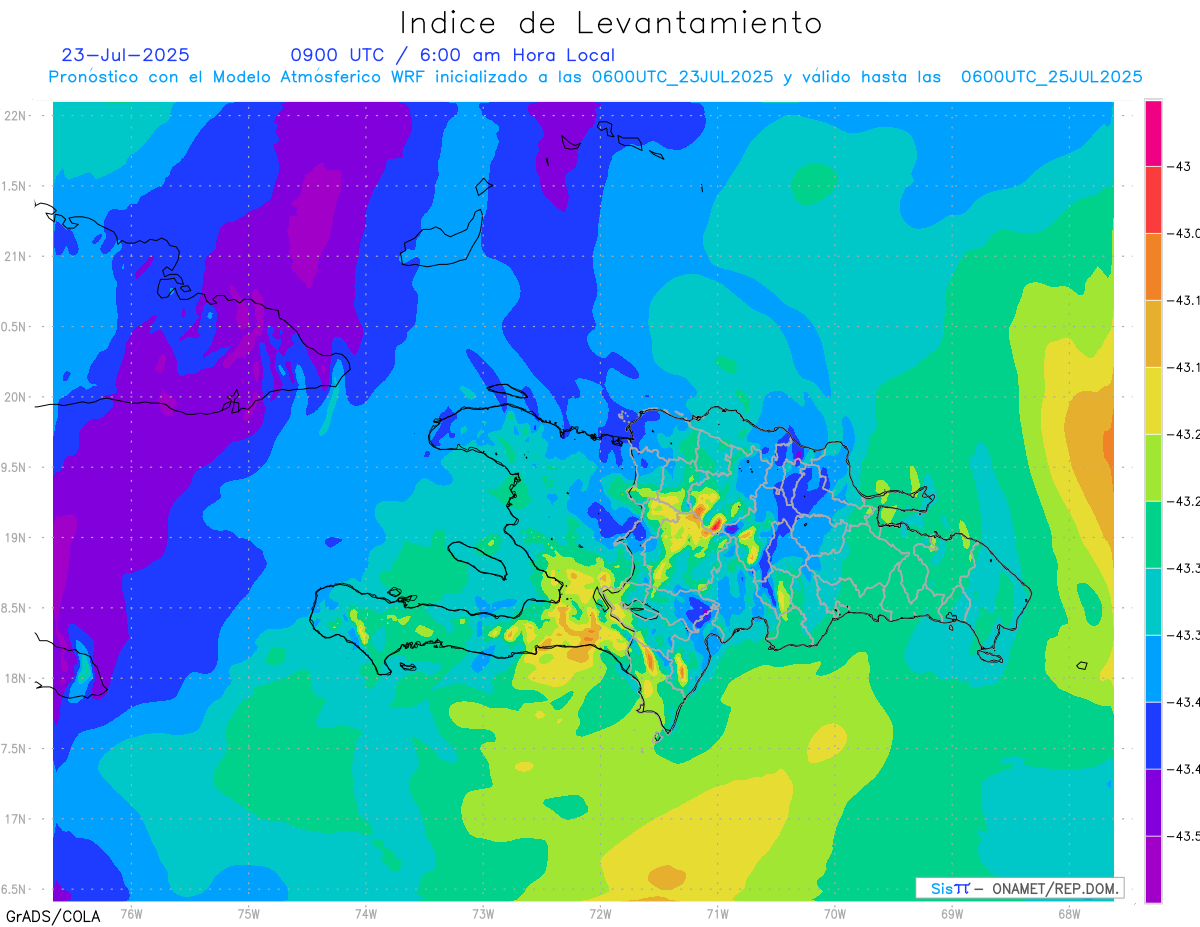
Task: Click the light-blue legend color swatch
Action: click(1153, 668)
